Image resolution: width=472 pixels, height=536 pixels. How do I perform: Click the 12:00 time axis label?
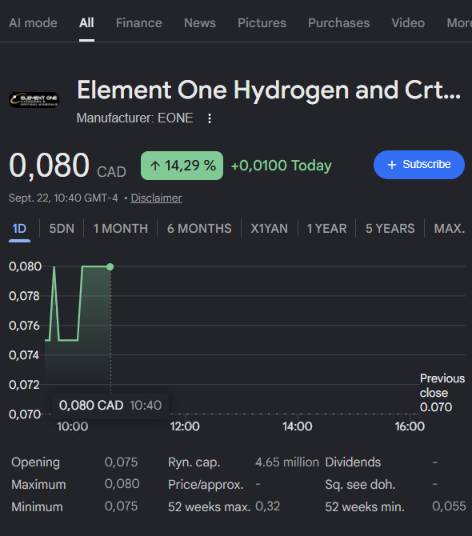[x=185, y=426]
